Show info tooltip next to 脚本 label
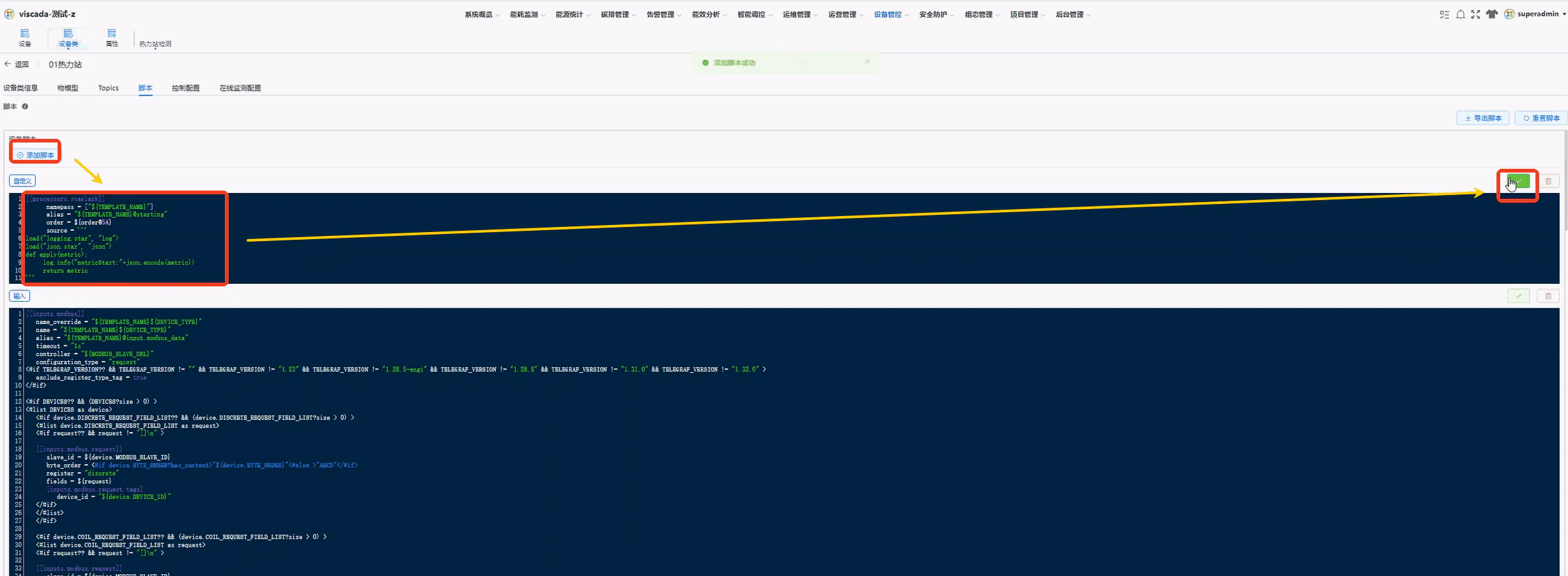This screenshot has width=1568, height=576. click(25, 107)
